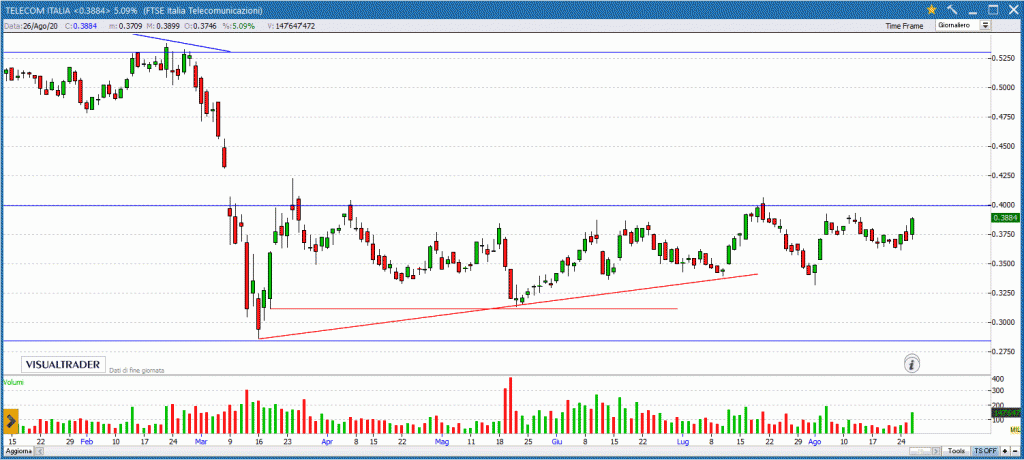Screen dimensions: 1024x460
Task: Click the Mag label on date axis
Action: click(443, 442)
